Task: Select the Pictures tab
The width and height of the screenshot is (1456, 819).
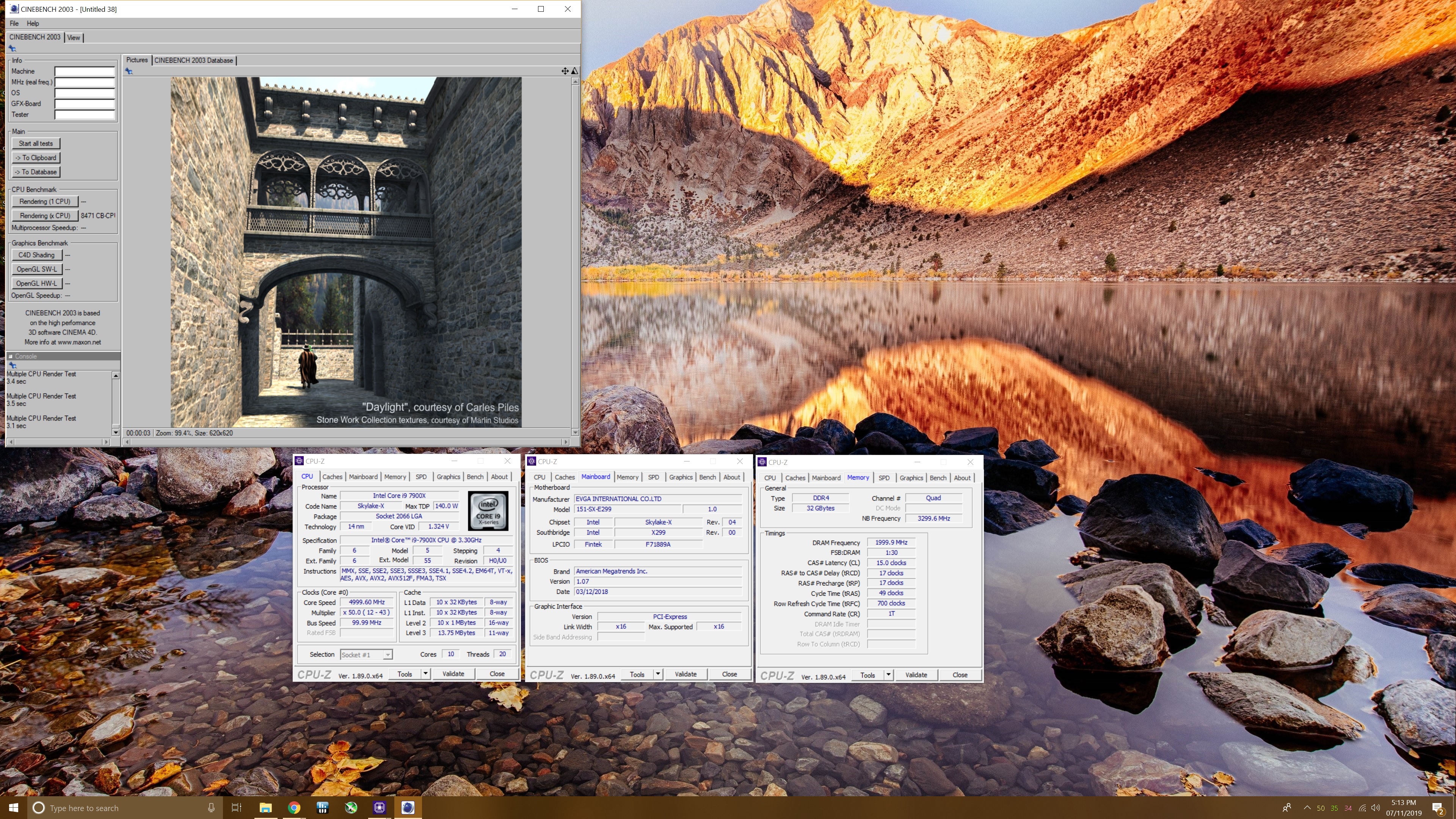Action: point(137,60)
